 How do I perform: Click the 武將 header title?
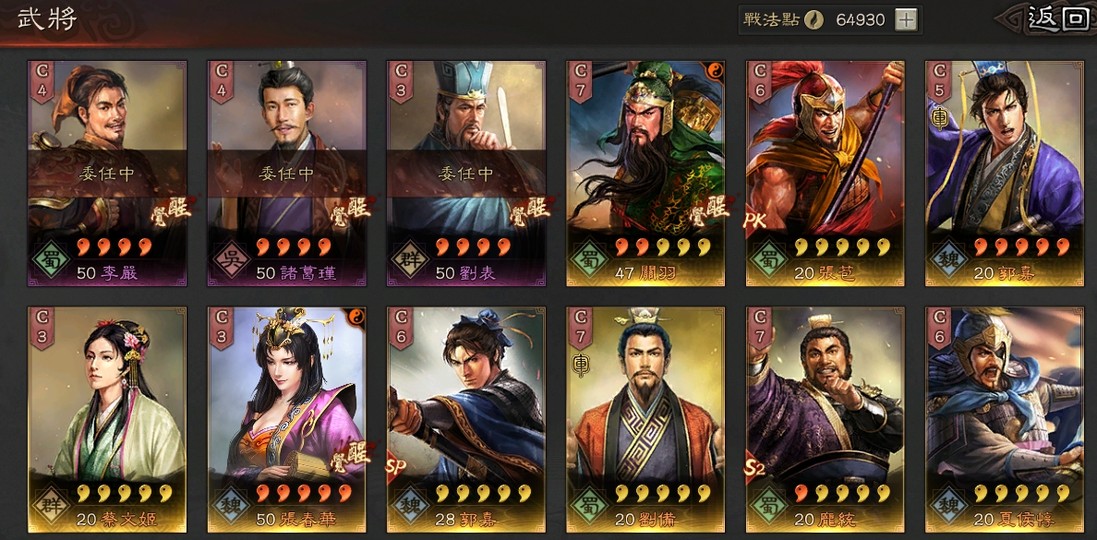46,19
